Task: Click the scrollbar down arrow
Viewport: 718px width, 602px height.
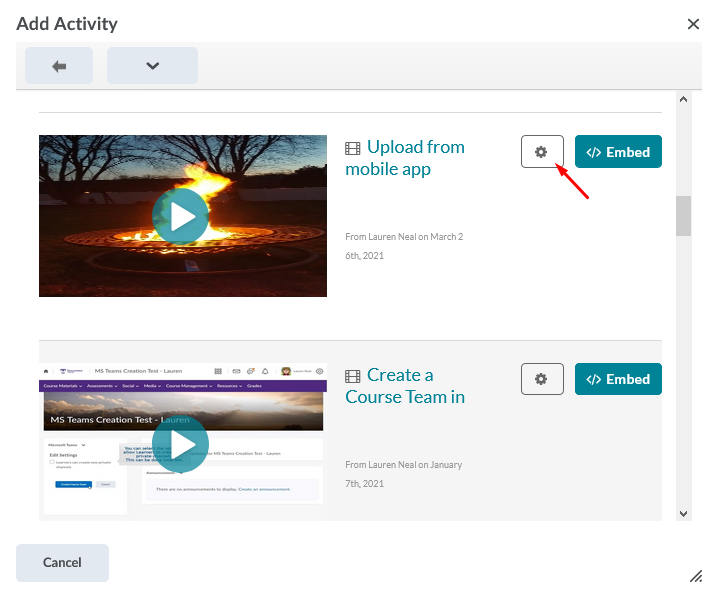Action: [684, 513]
